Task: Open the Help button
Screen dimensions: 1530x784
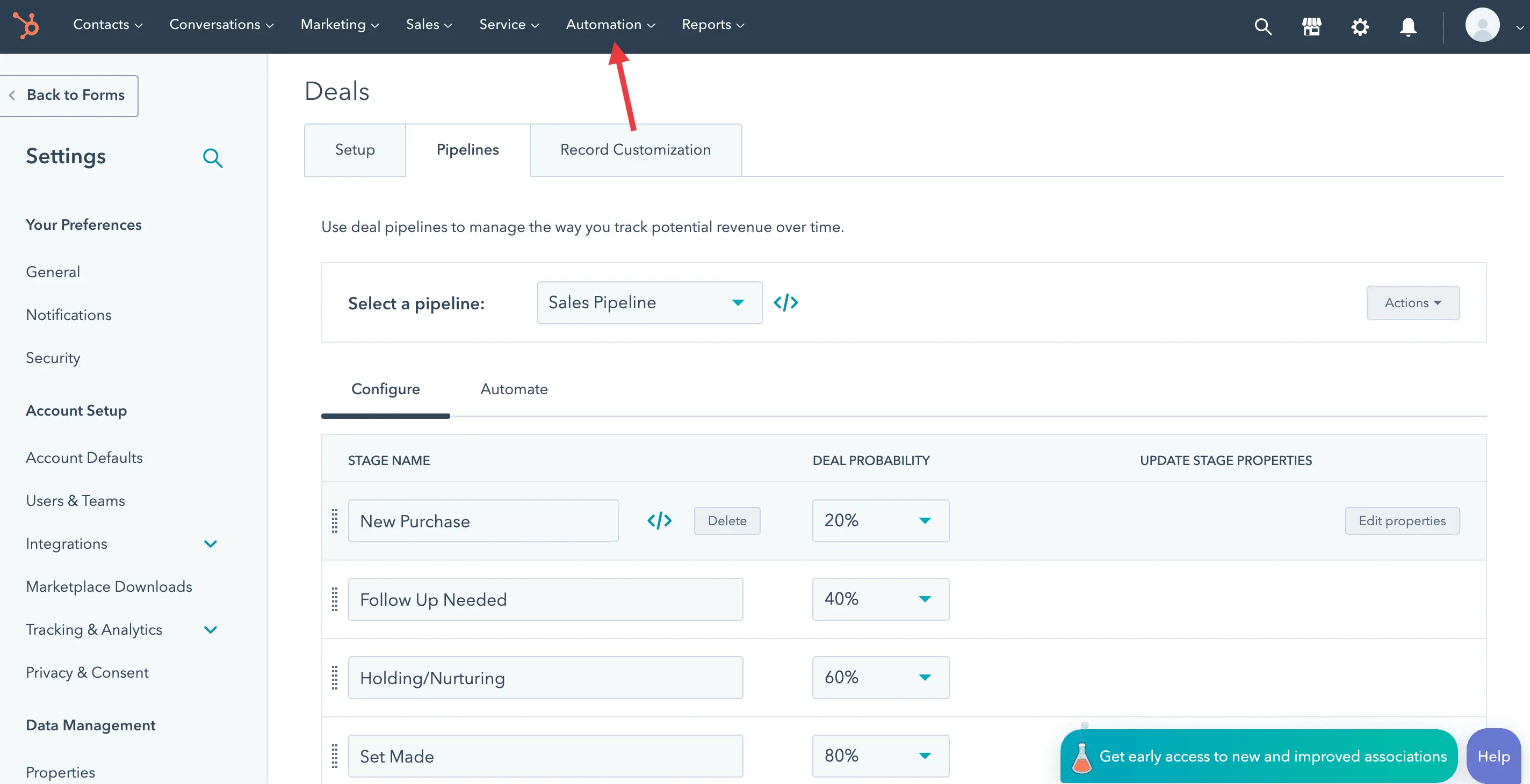Action: tap(1493, 756)
